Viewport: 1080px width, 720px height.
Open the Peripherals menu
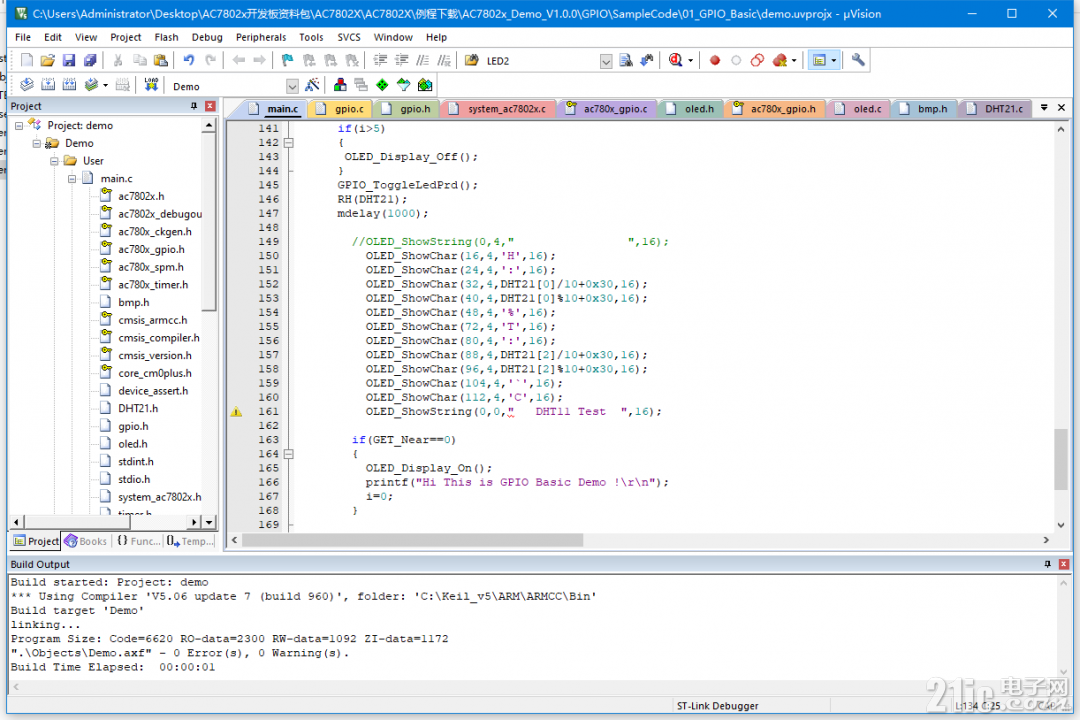260,37
